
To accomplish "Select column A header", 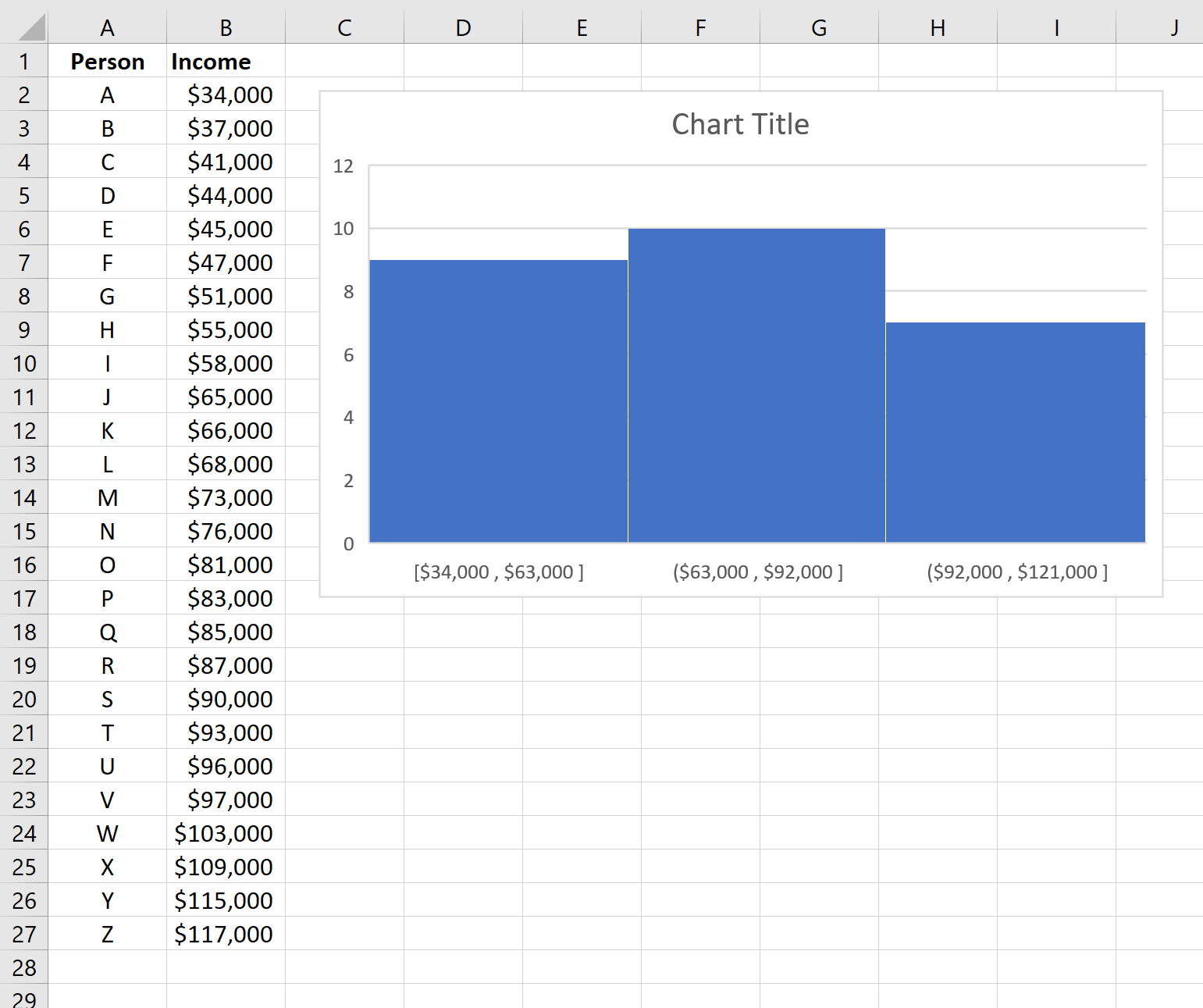I will point(107,28).
